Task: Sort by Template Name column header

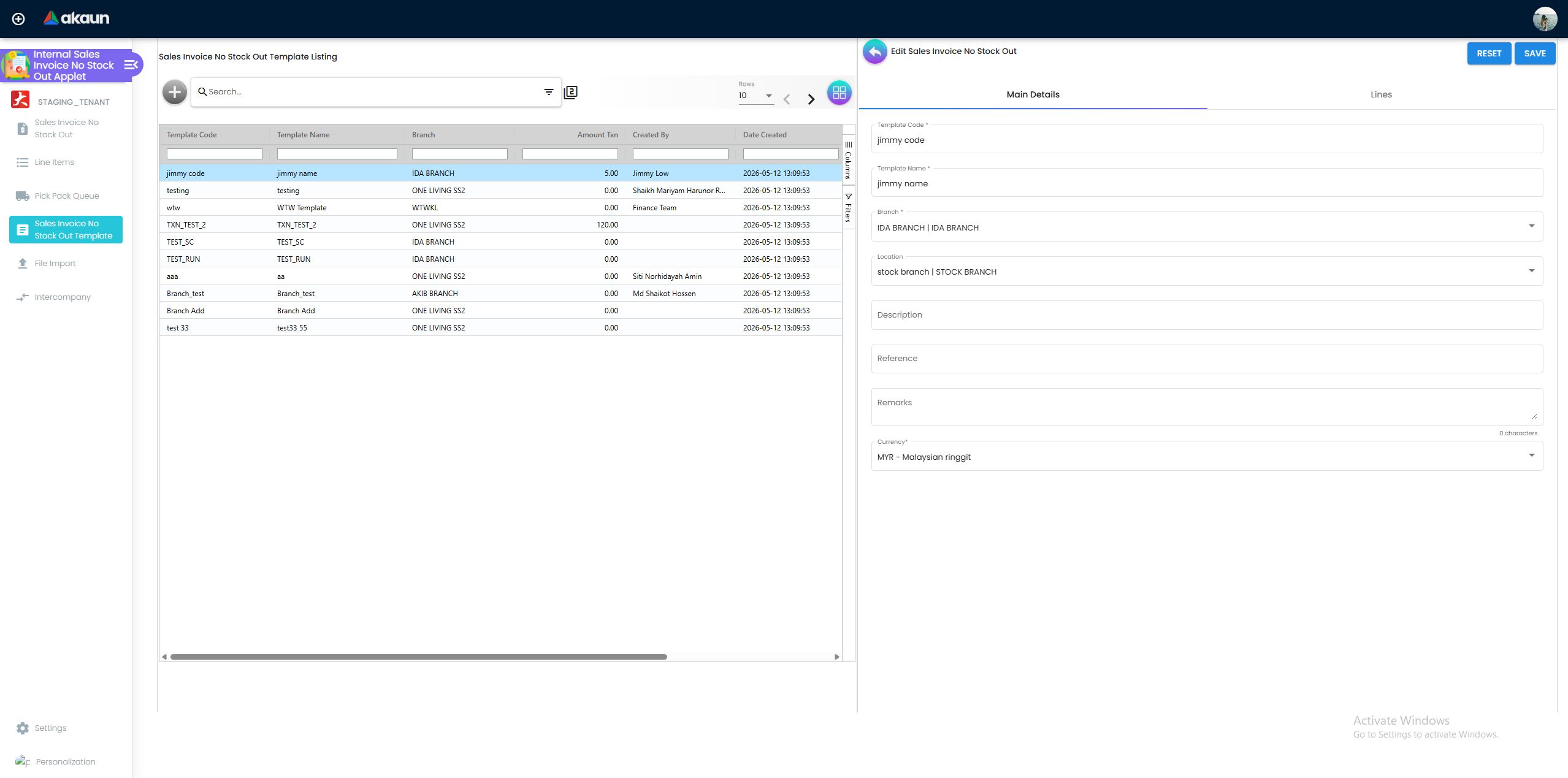Action: pyautogui.click(x=303, y=135)
